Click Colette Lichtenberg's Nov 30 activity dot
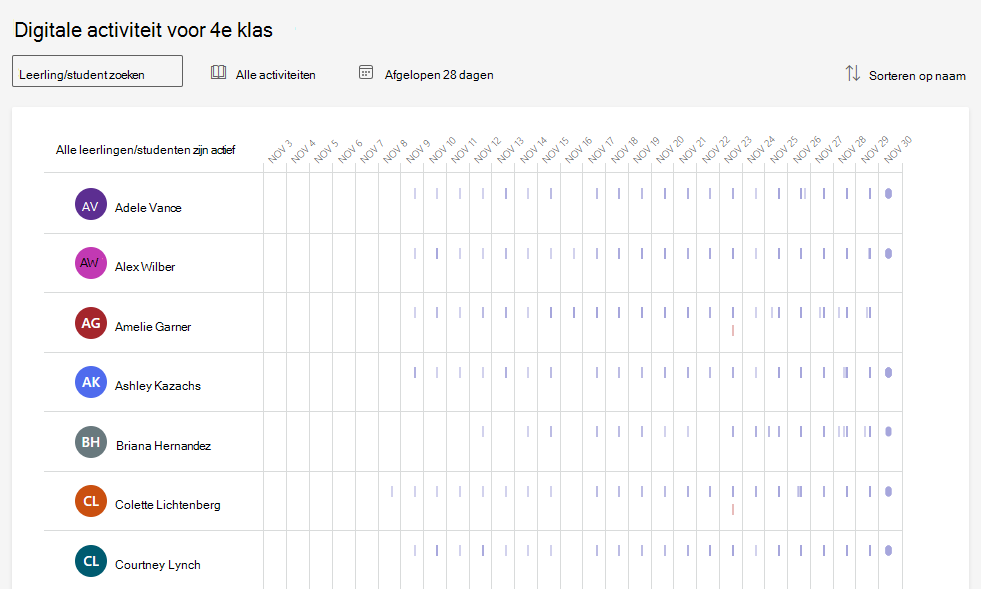This screenshot has height=589, width=981. point(888,491)
